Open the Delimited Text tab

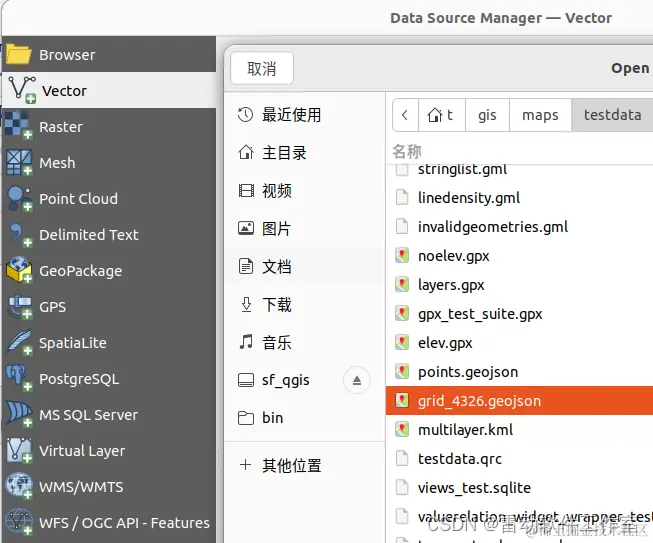tap(109, 234)
